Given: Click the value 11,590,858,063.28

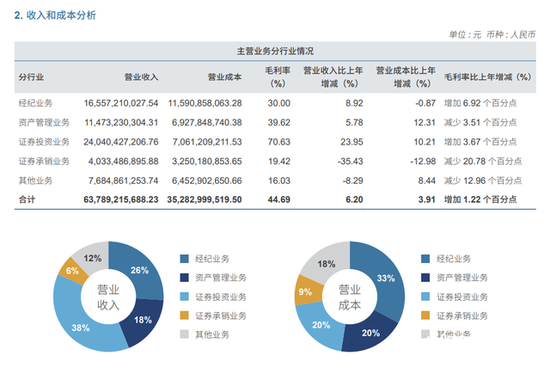Looking at the screenshot, I should pos(205,103).
